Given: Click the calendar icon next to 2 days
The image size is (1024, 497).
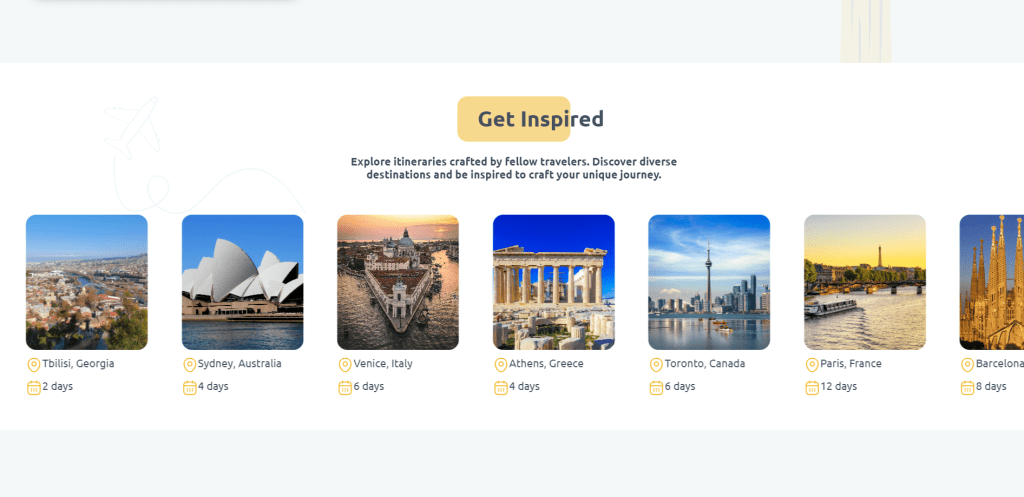Looking at the screenshot, I should click(33, 388).
